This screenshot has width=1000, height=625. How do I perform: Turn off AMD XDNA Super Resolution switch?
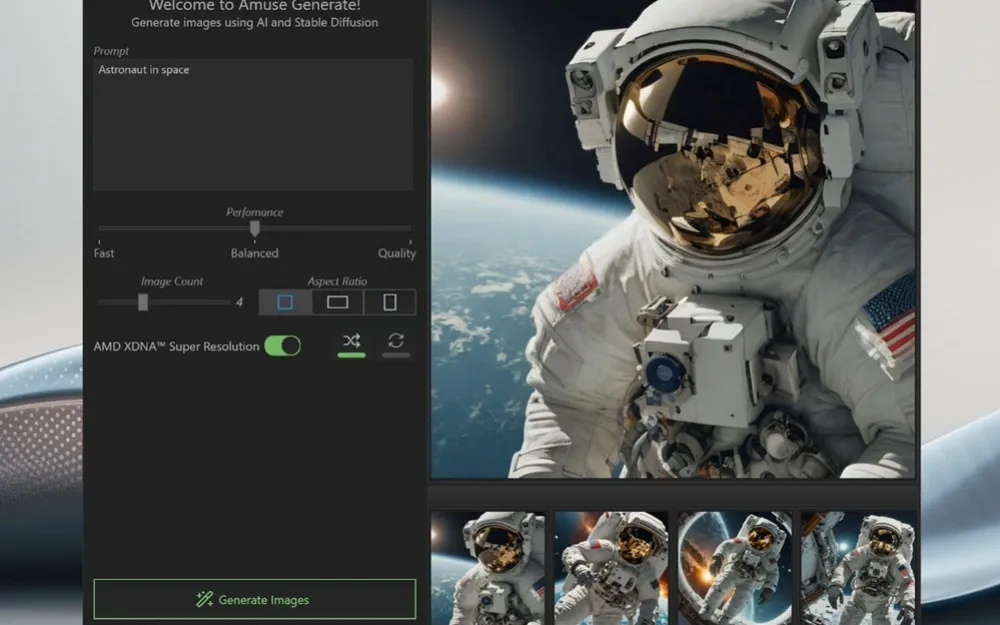(x=283, y=346)
